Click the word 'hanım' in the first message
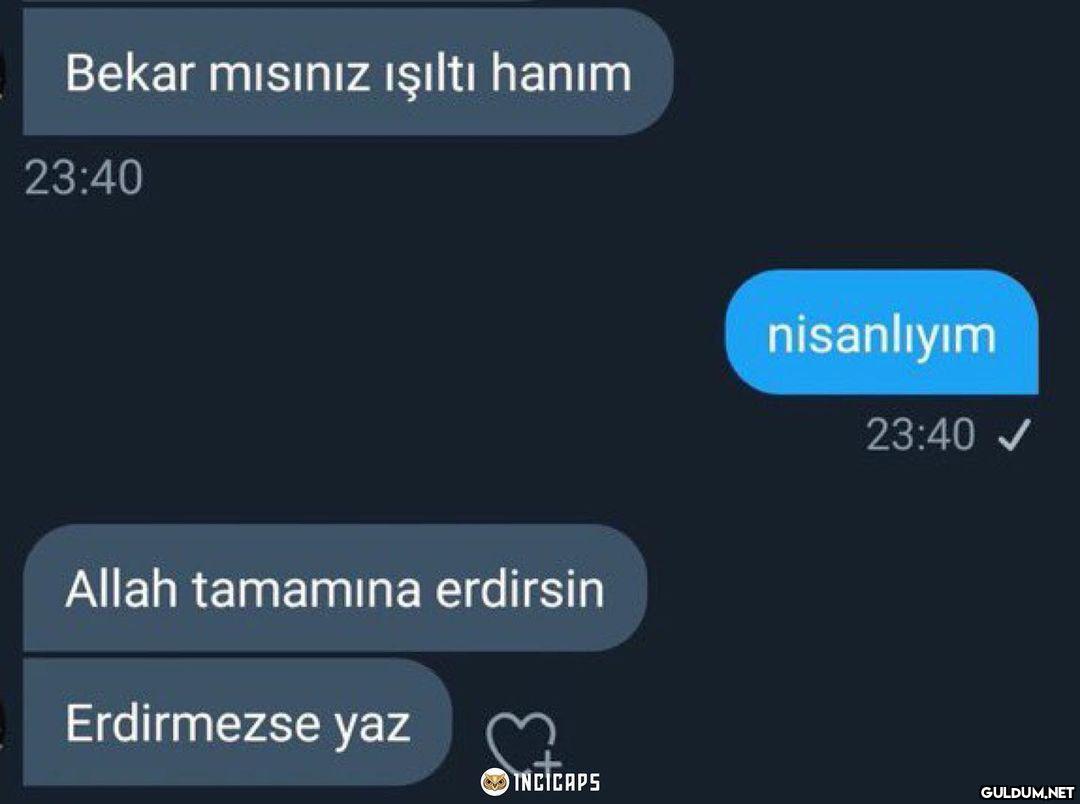The height and width of the screenshot is (804, 1080). 561,73
